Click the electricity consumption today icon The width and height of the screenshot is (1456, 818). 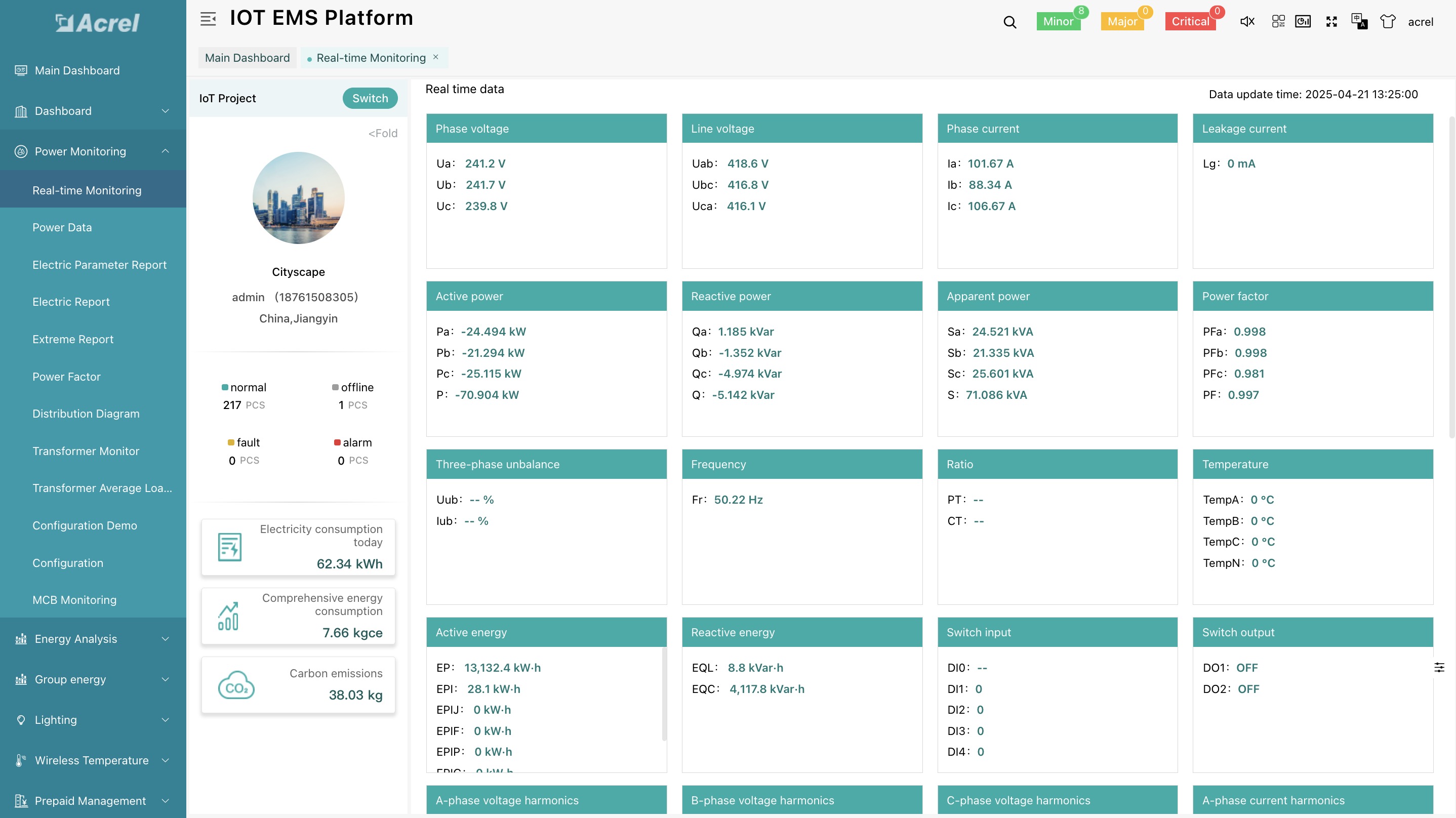click(229, 547)
